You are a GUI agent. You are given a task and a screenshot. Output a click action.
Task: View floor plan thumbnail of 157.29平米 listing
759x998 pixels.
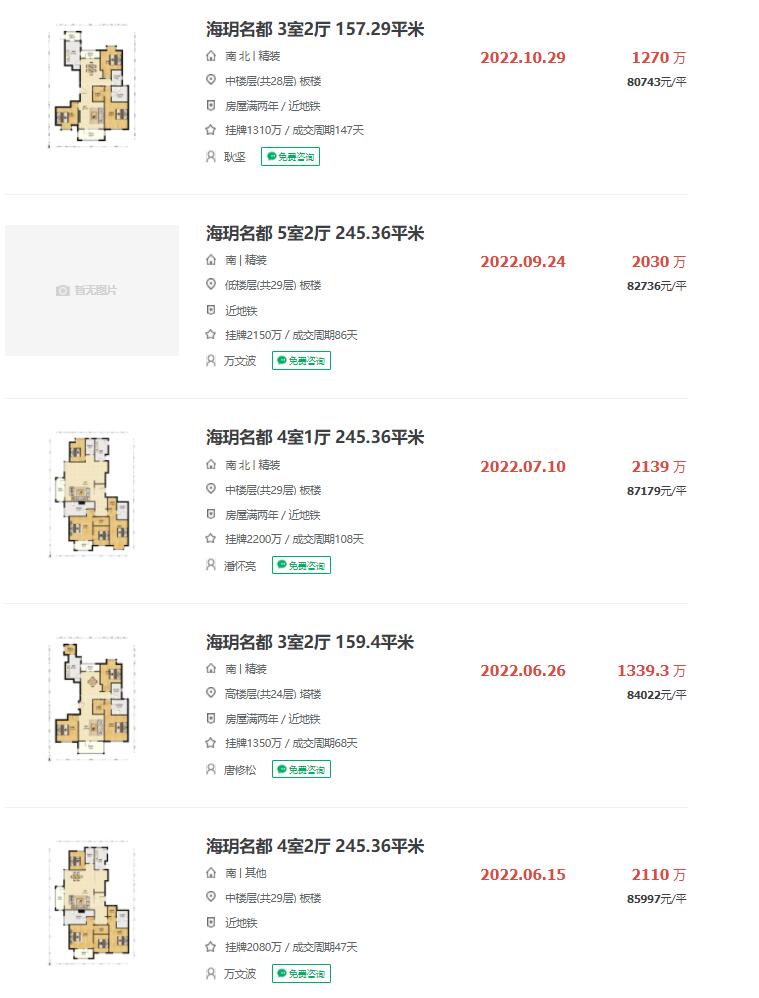pyautogui.click(x=92, y=86)
